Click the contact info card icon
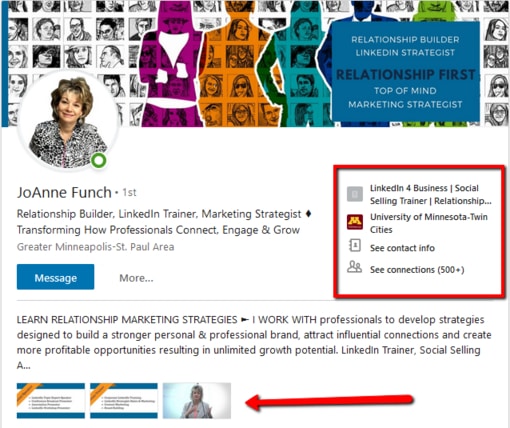 click(355, 245)
